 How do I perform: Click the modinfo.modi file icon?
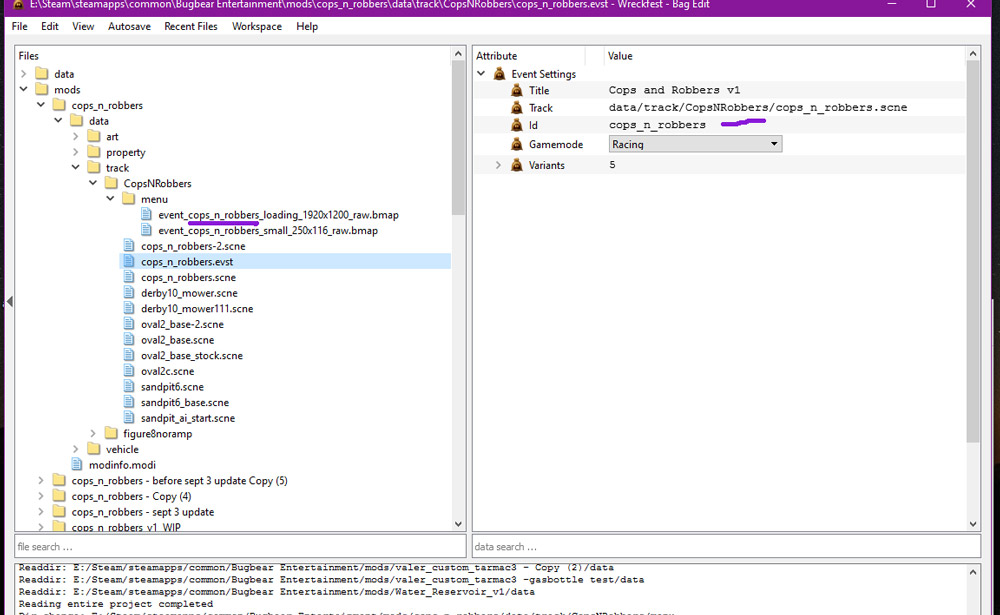click(77, 464)
